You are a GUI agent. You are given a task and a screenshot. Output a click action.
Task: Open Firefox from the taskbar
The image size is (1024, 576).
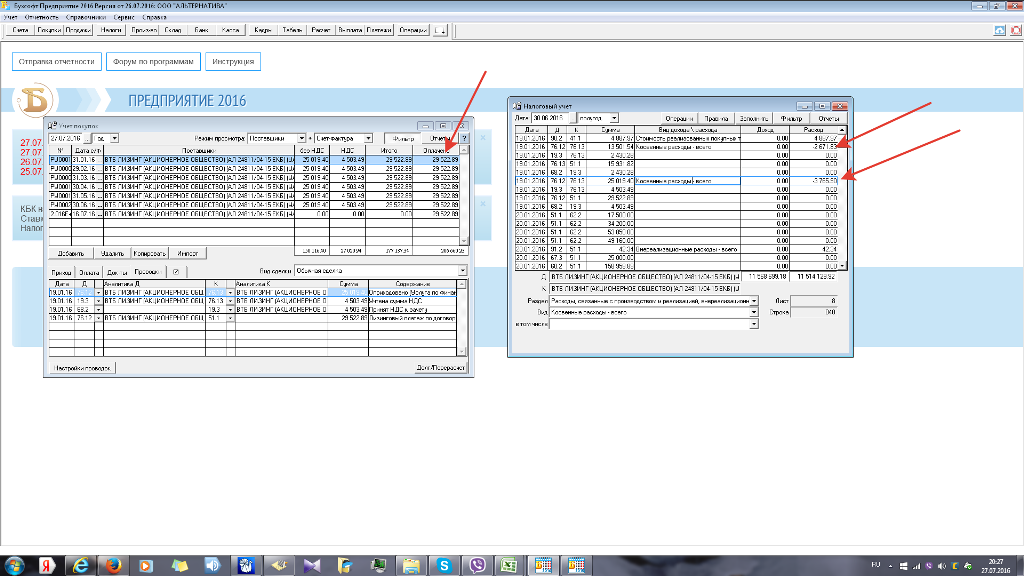point(111,565)
